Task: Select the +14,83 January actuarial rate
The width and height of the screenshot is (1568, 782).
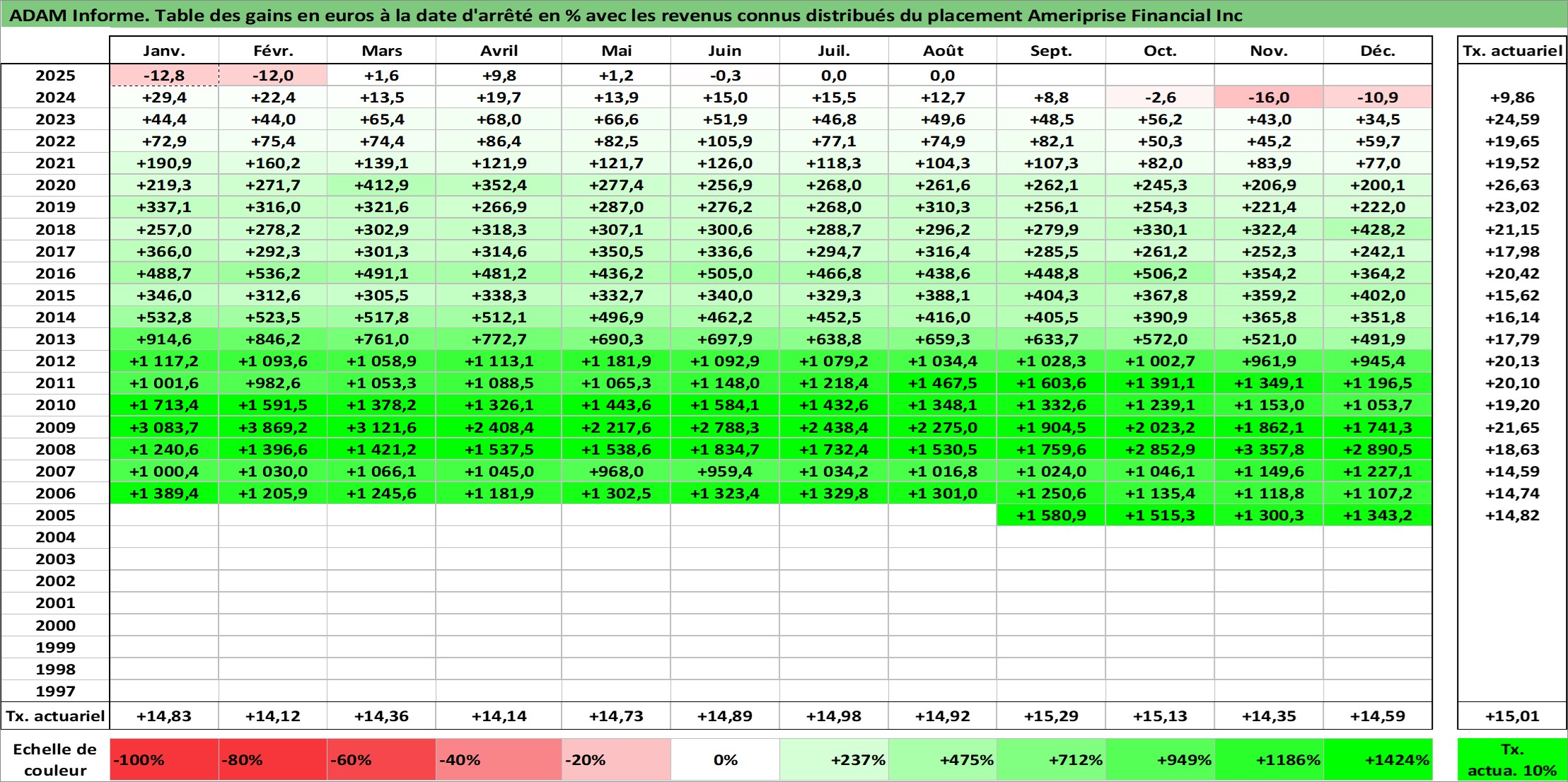Action: pos(164,716)
